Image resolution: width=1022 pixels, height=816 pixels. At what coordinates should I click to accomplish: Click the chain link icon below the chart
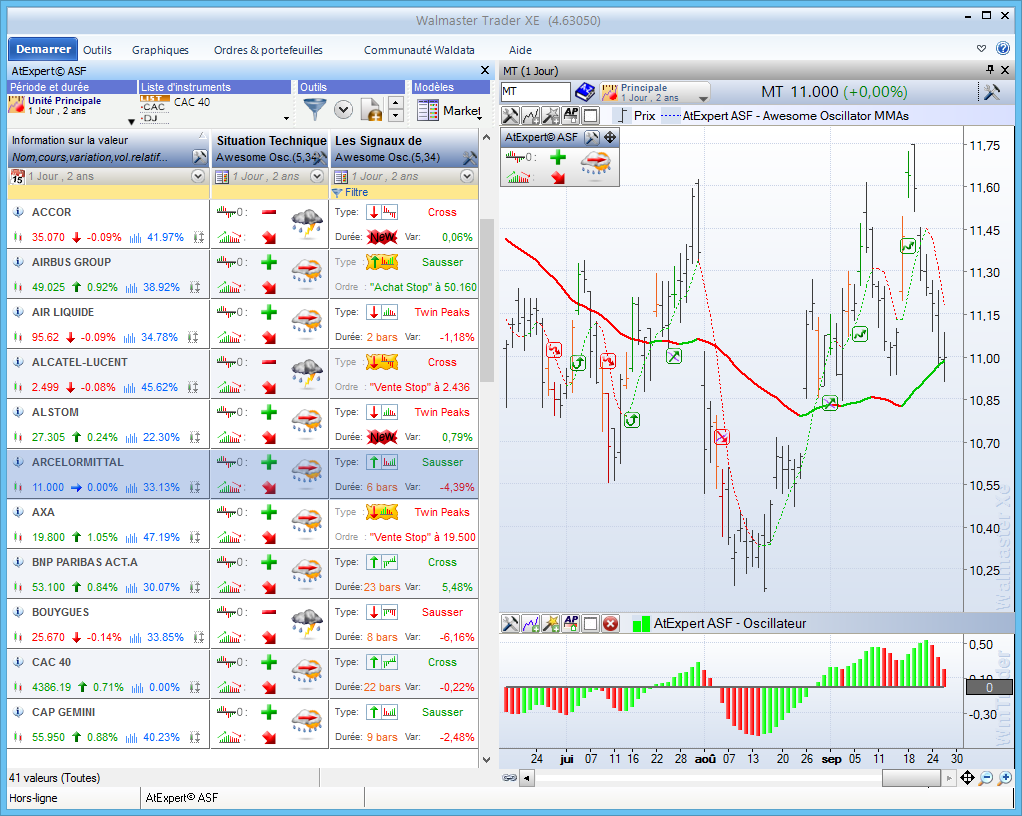(510, 778)
